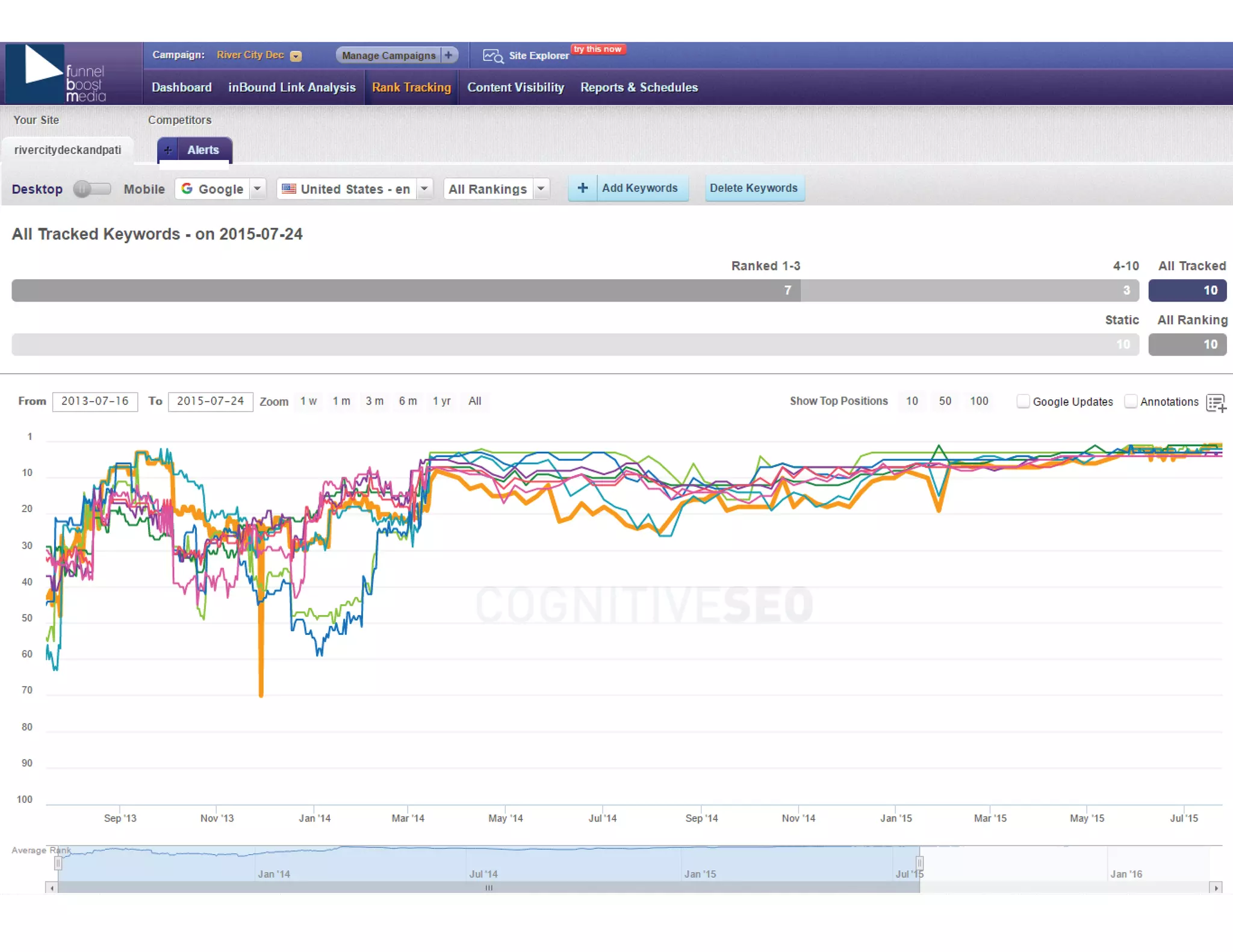Viewport: 1233px width, 952px height.
Task: Click the From date input field
Action: click(x=95, y=401)
